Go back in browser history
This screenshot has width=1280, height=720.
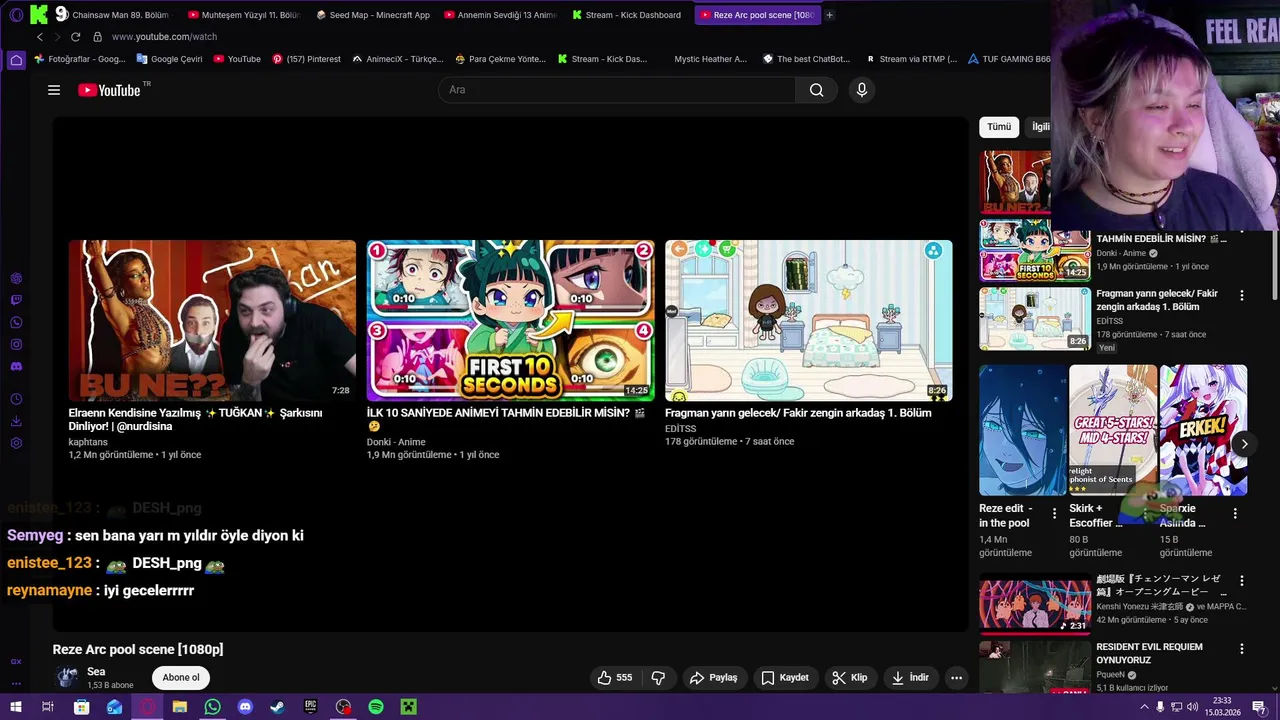tap(40, 37)
